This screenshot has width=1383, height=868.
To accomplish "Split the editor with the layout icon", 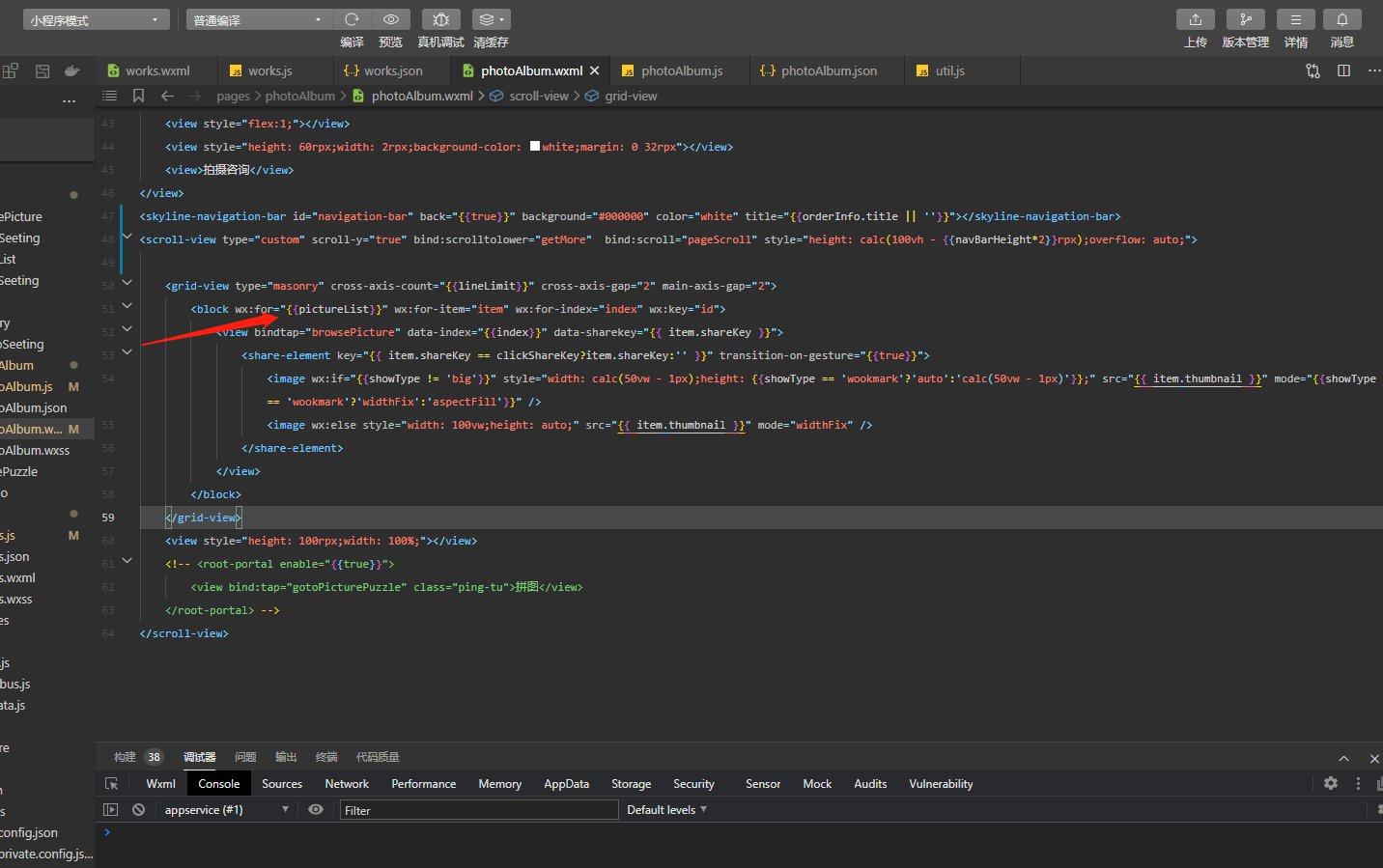I will tap(1343, 70).
